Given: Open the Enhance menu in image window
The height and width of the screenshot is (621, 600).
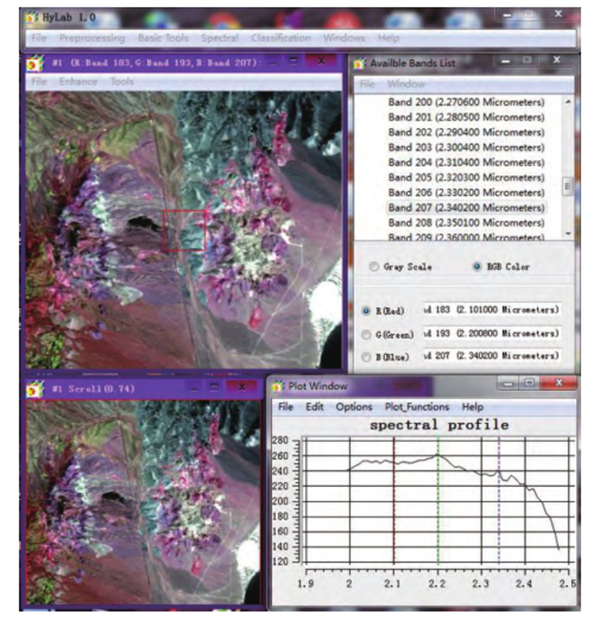Looking at the screenshot, I should click(78, 82).
